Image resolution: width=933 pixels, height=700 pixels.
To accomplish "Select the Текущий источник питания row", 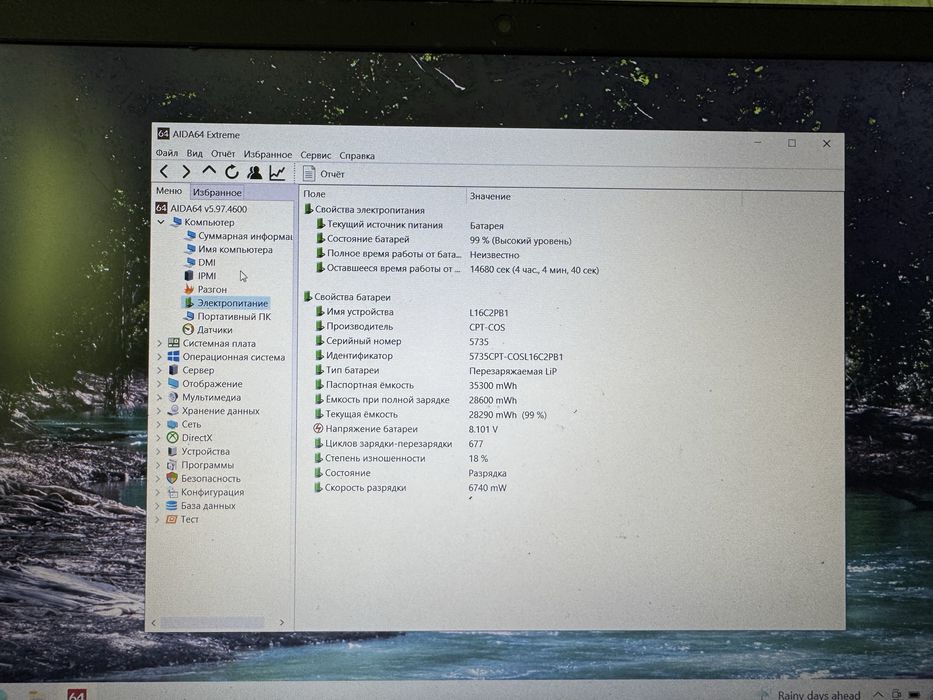I will (410, 225).
